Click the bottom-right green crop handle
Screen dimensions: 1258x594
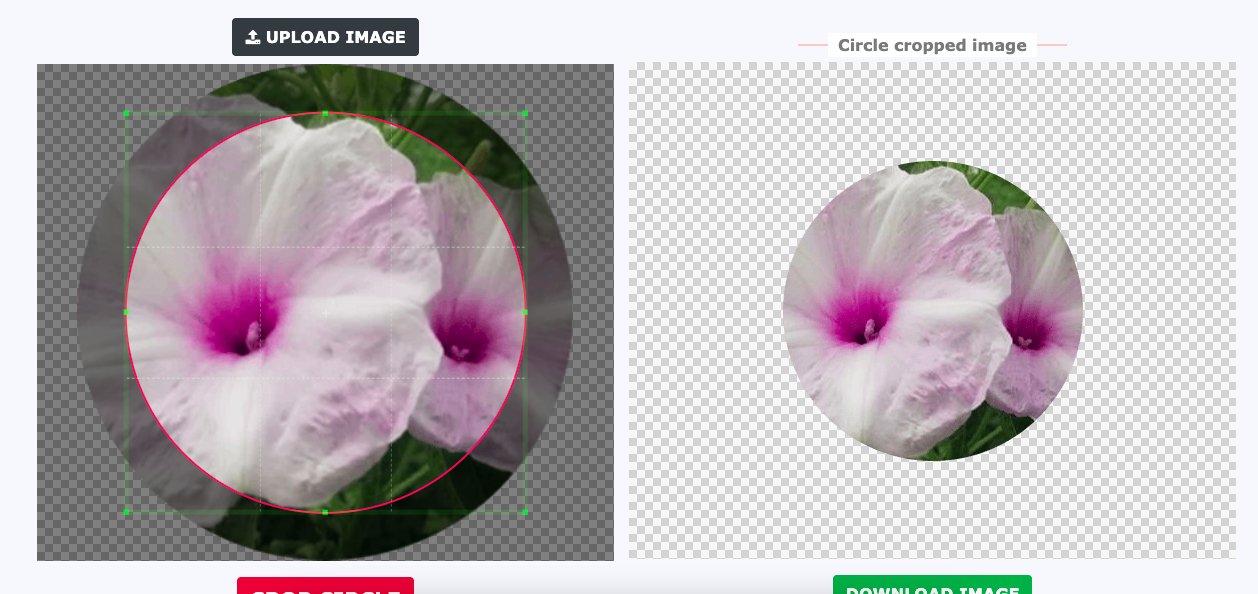pos(525,512)
